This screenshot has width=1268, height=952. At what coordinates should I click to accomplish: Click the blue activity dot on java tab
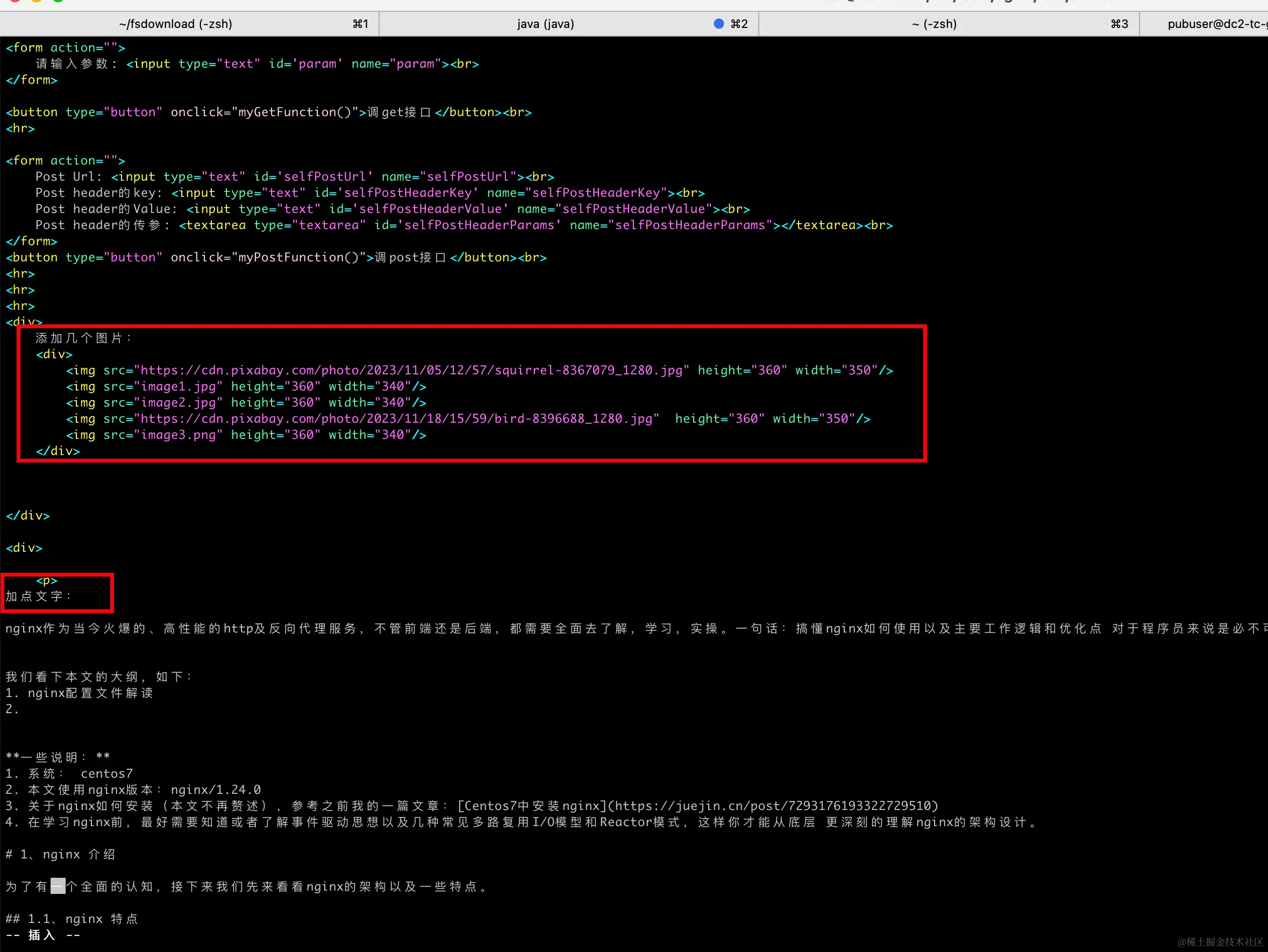718,24
